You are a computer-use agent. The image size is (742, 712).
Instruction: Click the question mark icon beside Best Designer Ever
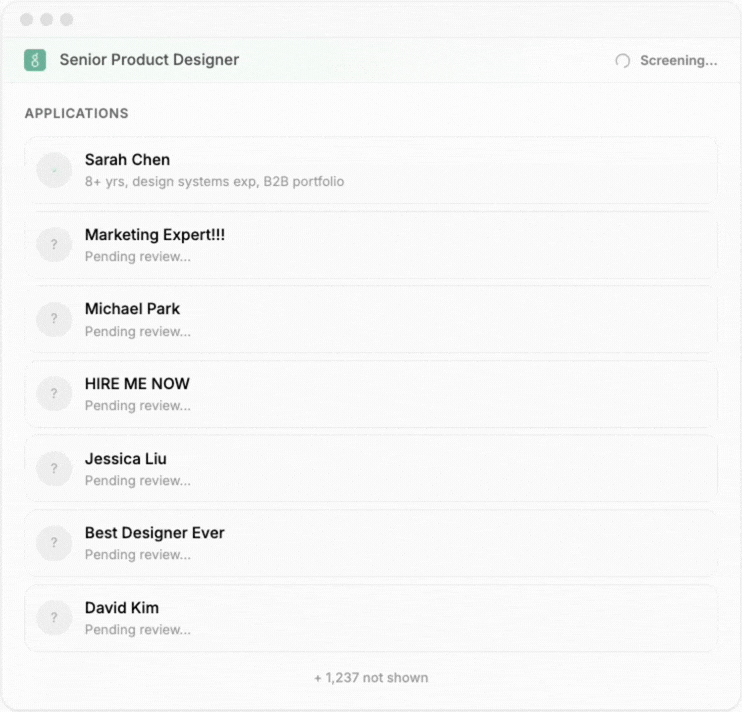(x=54, y=543)
